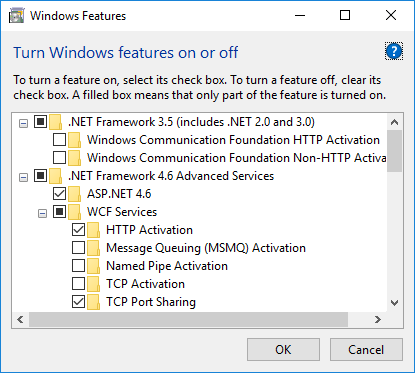Click the horizontal scrollbar right arrow
This screenshot has width=415, height=373.
point(377,320)
